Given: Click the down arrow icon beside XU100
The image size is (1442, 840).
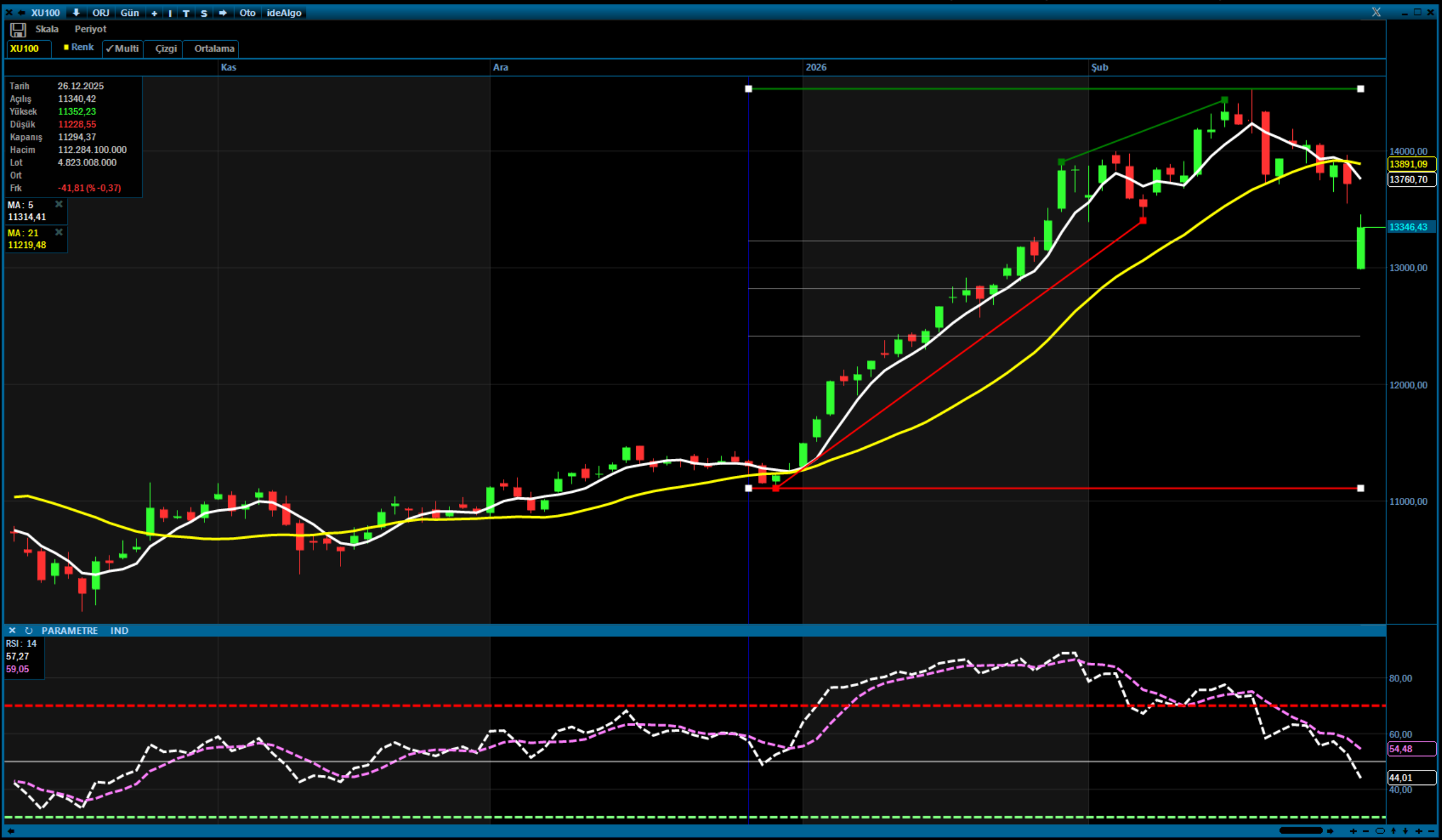Looking at the screenshot, I should coord(75,12).
